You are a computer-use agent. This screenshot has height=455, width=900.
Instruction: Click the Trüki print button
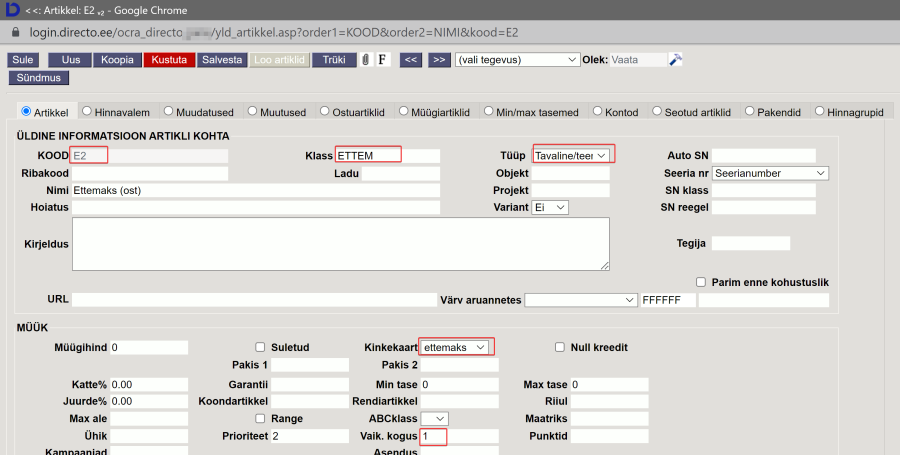[x=334, y=60]
